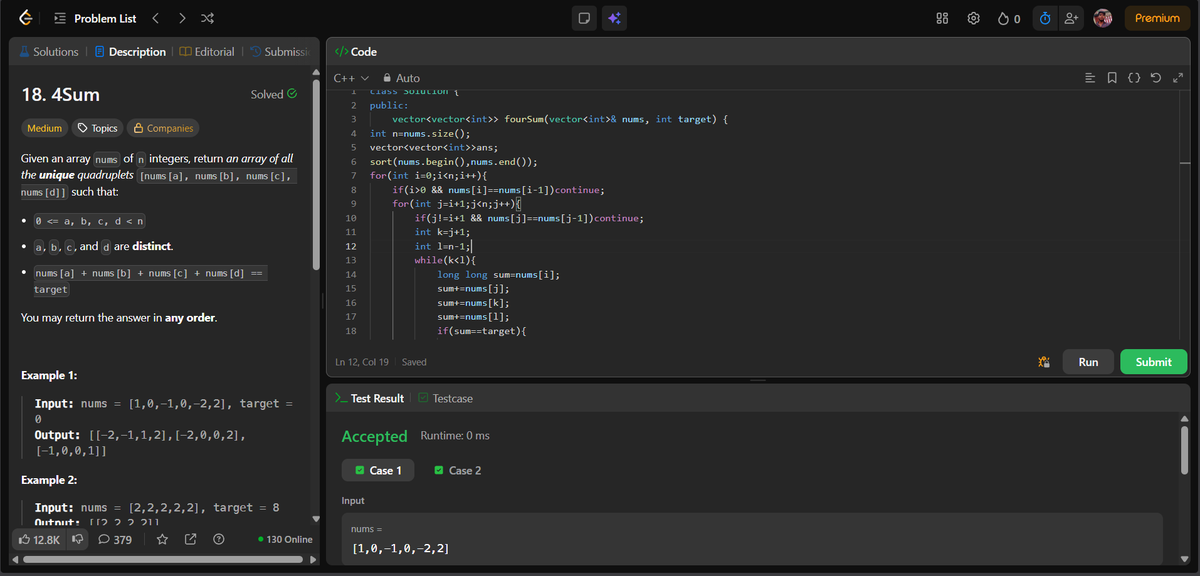Pick a random problem shuffle icon

point(207,18)
